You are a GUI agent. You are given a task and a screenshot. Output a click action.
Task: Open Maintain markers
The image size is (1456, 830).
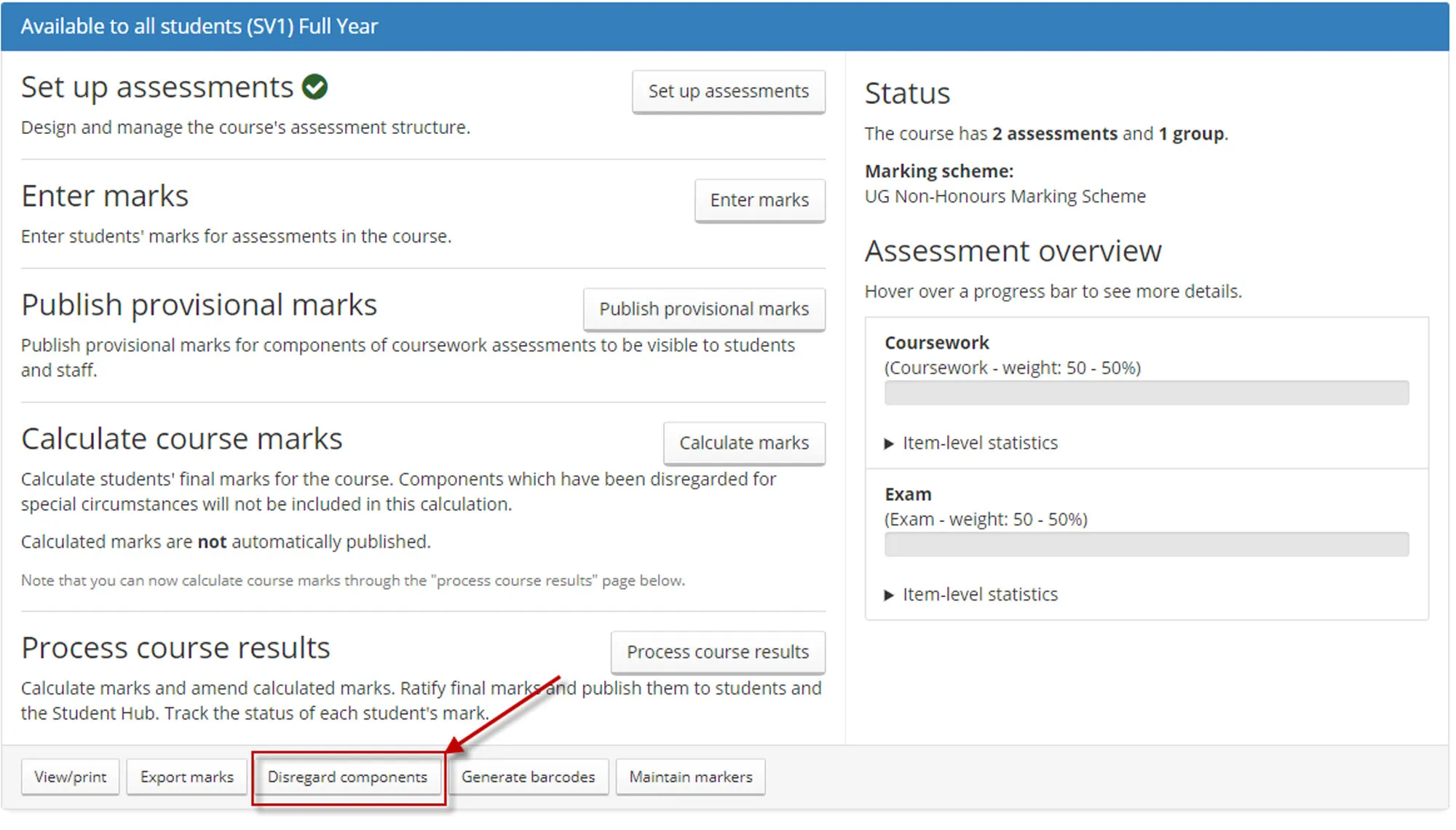690,777
